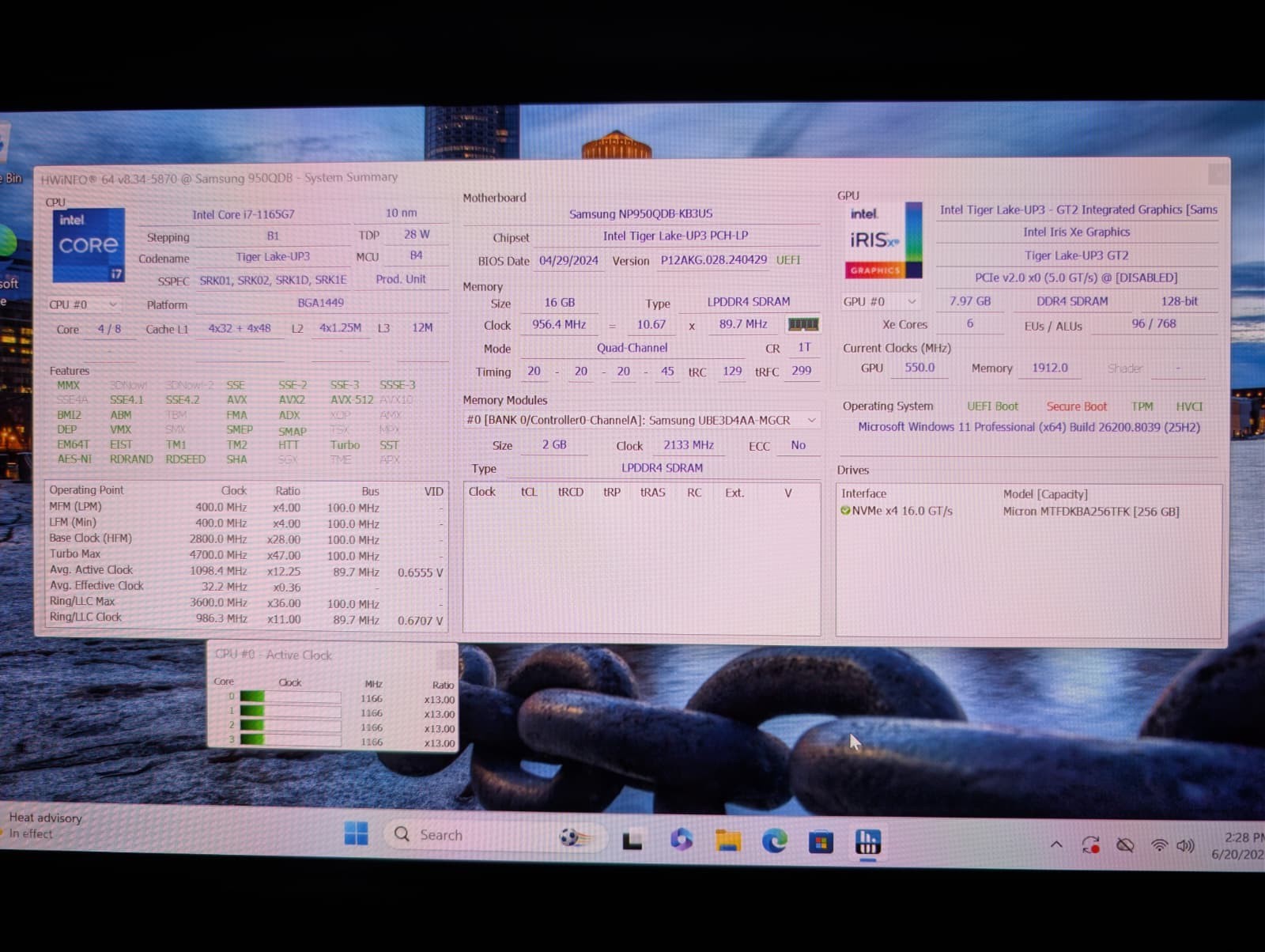
Task: Click the Secure Boot status label
Action: 1077,406
